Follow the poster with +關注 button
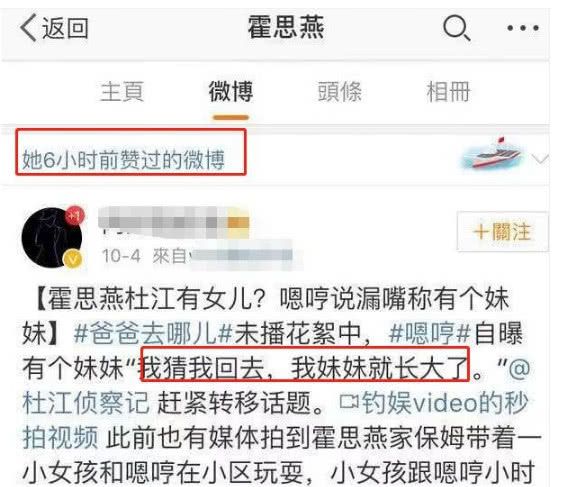The height and width of the screenshot is (487, 564). [x=502, y=231]
